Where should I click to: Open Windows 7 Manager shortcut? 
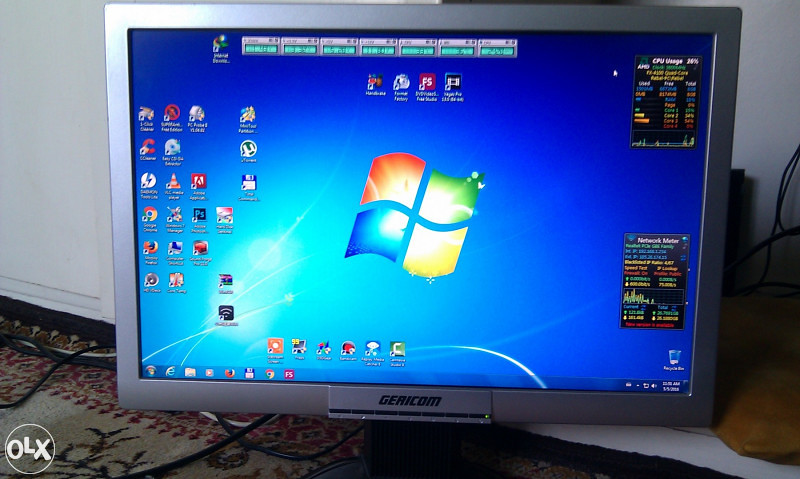(174, 220)
